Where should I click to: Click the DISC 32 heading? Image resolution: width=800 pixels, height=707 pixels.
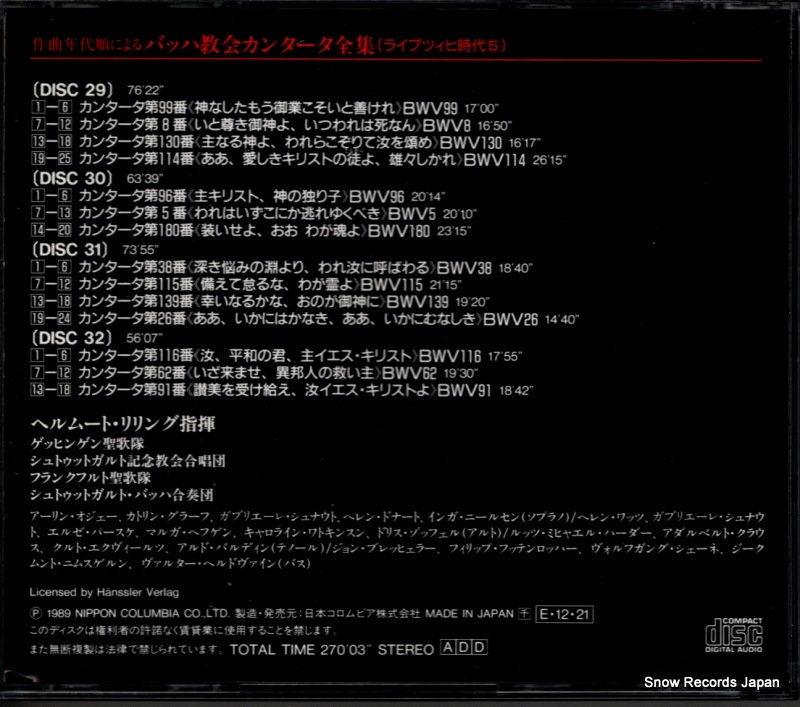click(x=71, y=338)
